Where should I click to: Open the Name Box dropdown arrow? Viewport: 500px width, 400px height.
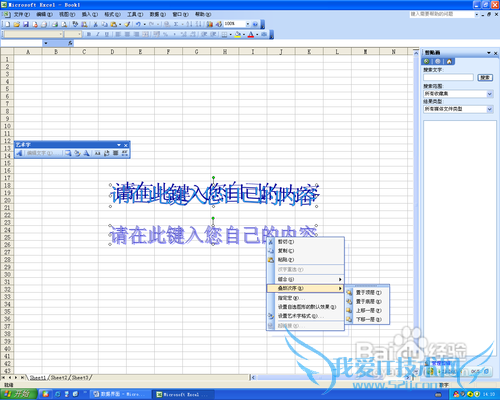46,43
